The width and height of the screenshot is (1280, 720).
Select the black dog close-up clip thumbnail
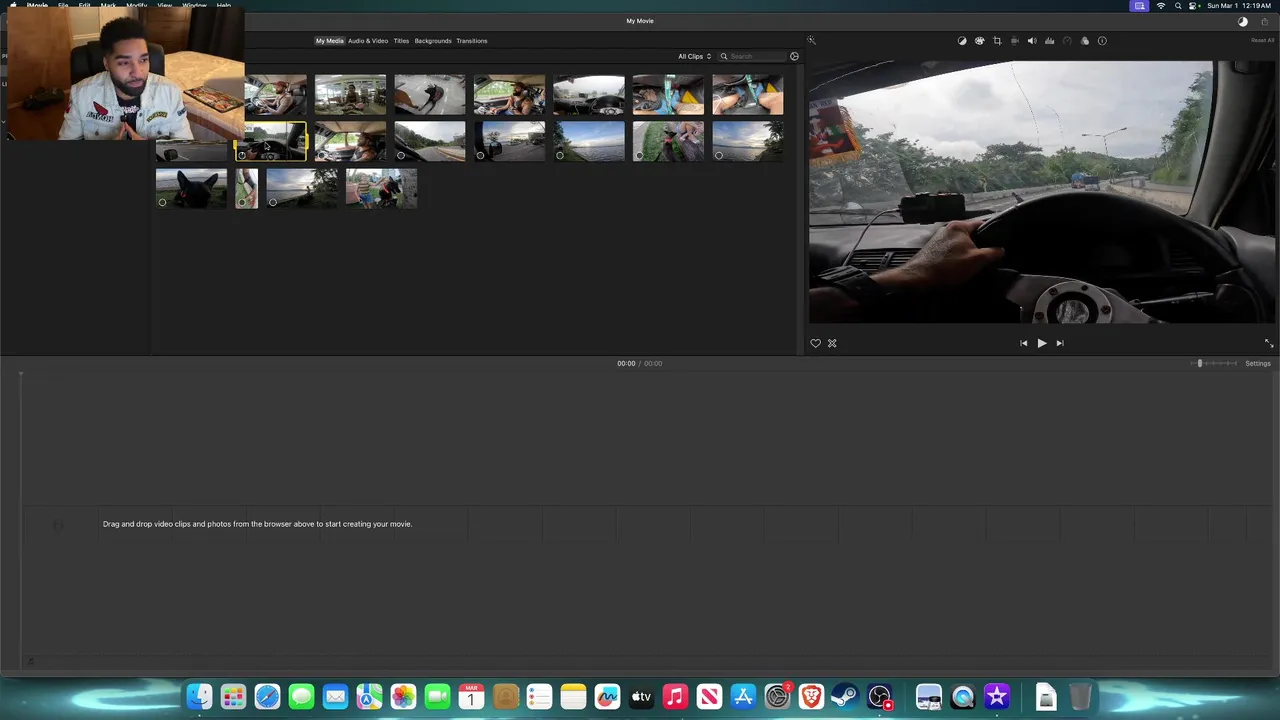(x=191, y=188)
